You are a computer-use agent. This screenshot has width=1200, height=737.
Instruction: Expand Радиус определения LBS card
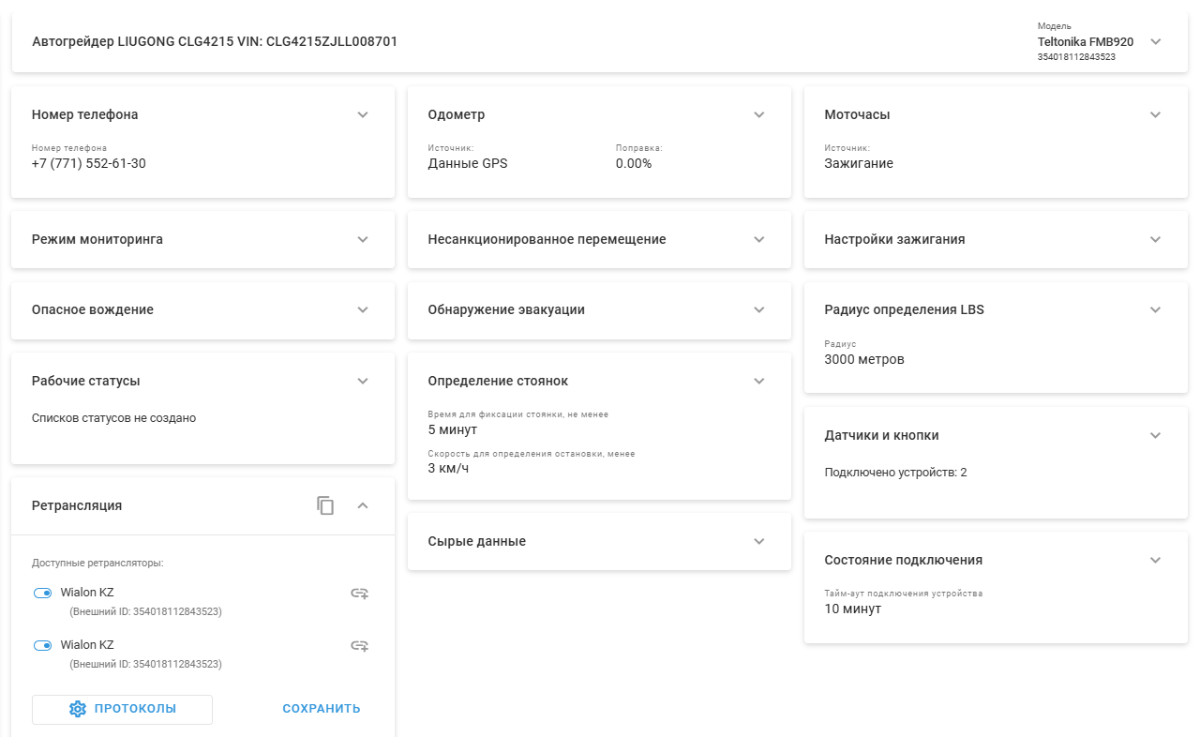pos(1156,309)
